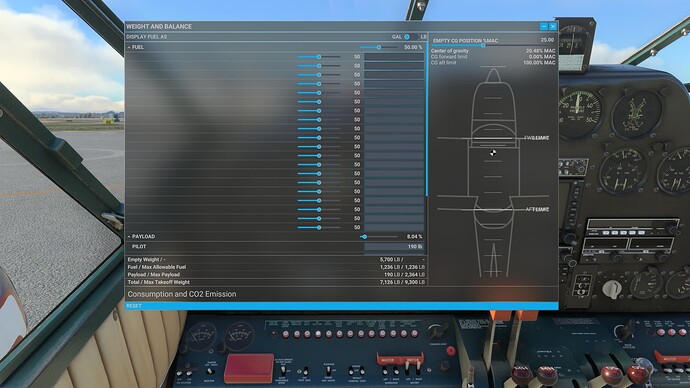Image resolution: width=690 pixels, height=388 pixels.
Task: Click the red guarded switch cover on lower panel
Action: (x=249, y=368)
